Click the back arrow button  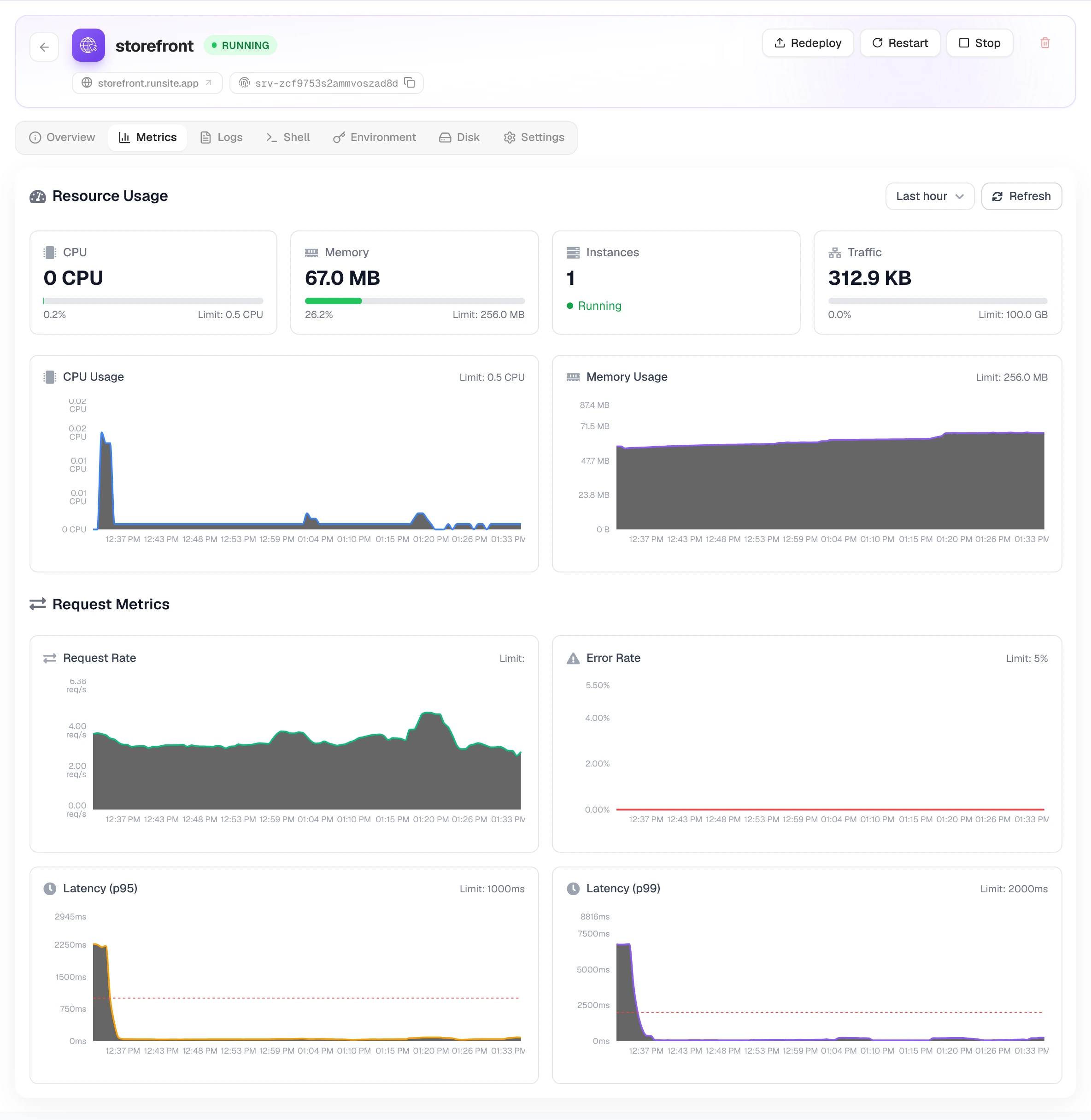[44, 47]
